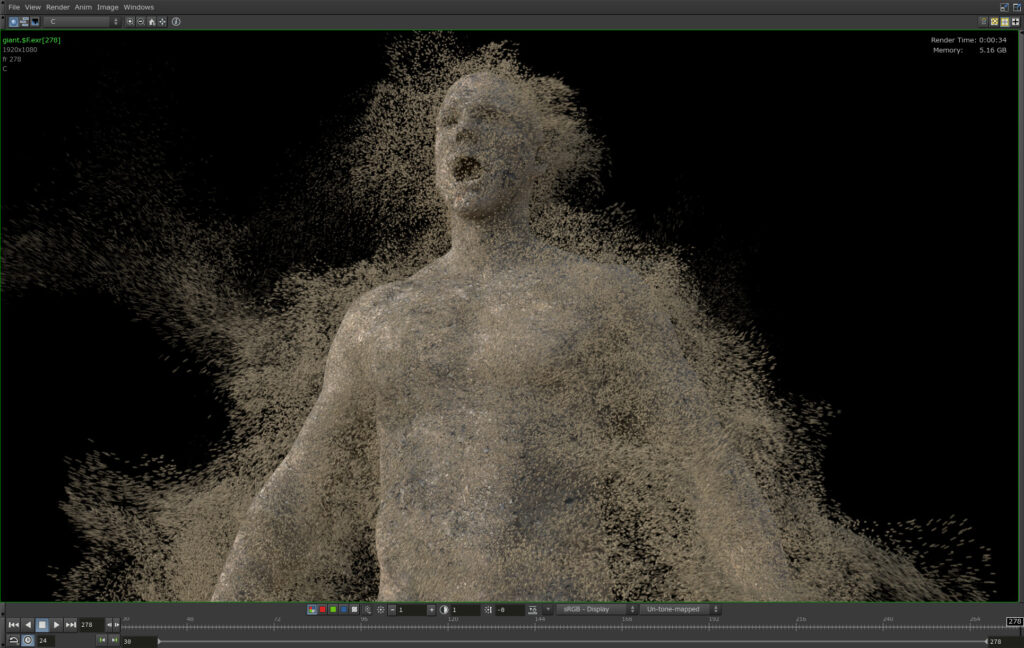1024x648 pixels.
Task: Open the sRGB - Display colorspace dropdown
Action: (x=596, y=609)
